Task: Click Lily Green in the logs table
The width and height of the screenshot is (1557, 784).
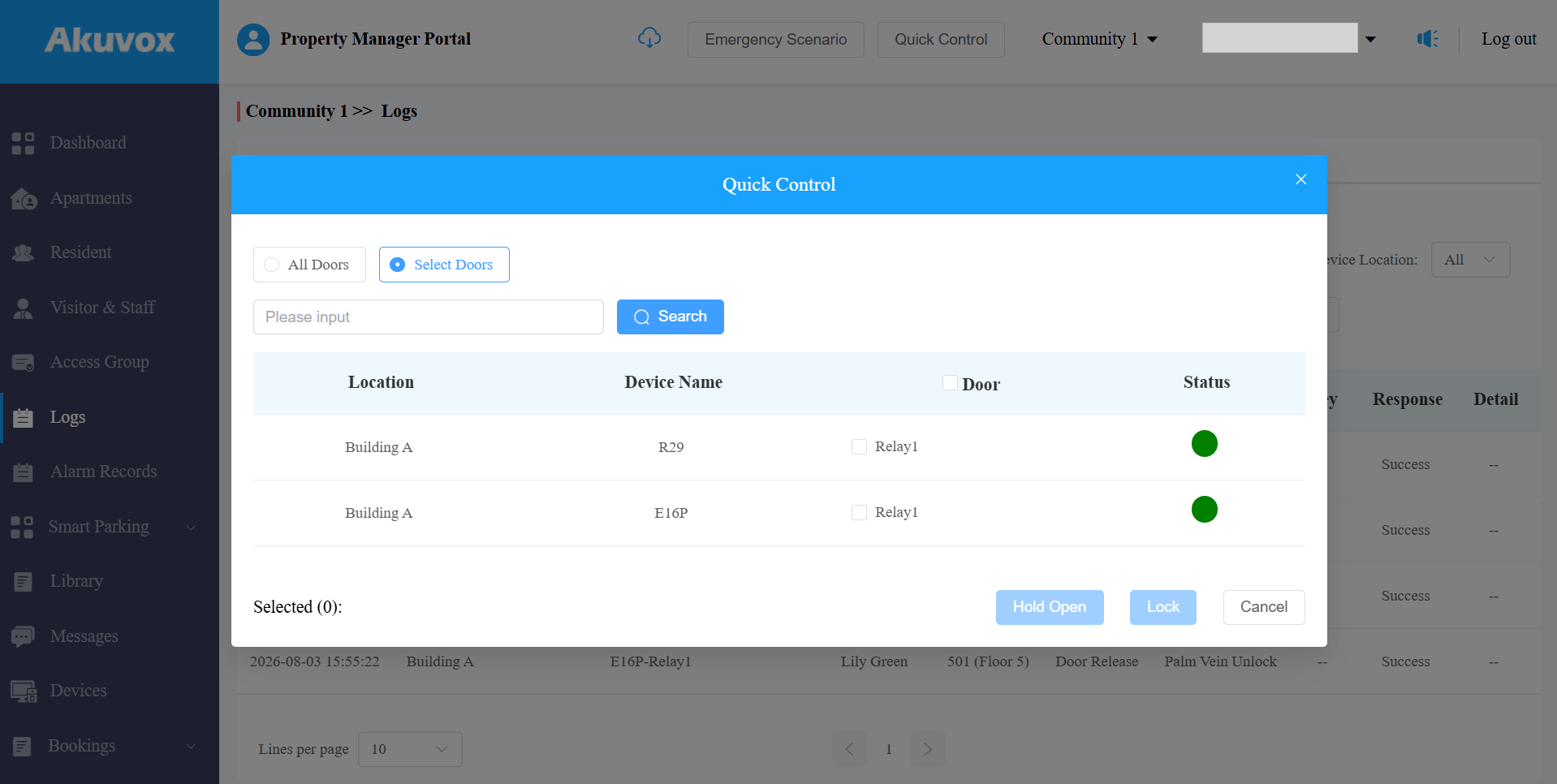Action: tap(874, 661)
